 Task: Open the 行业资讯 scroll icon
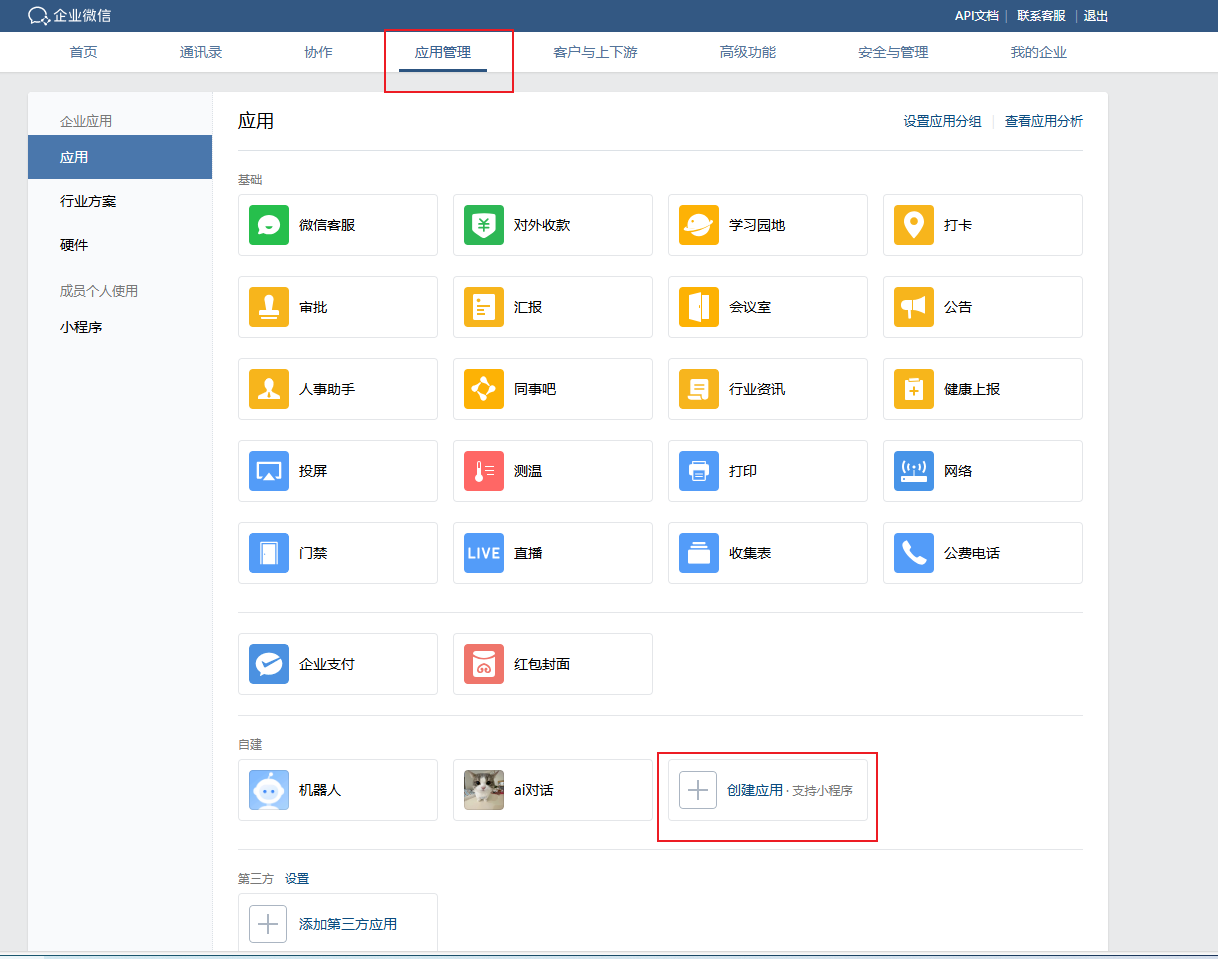pyautogui.click(x=699, y=389)
